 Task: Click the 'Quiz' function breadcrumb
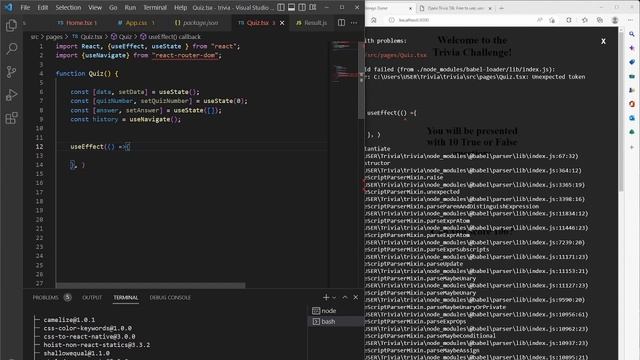[122, 37]
